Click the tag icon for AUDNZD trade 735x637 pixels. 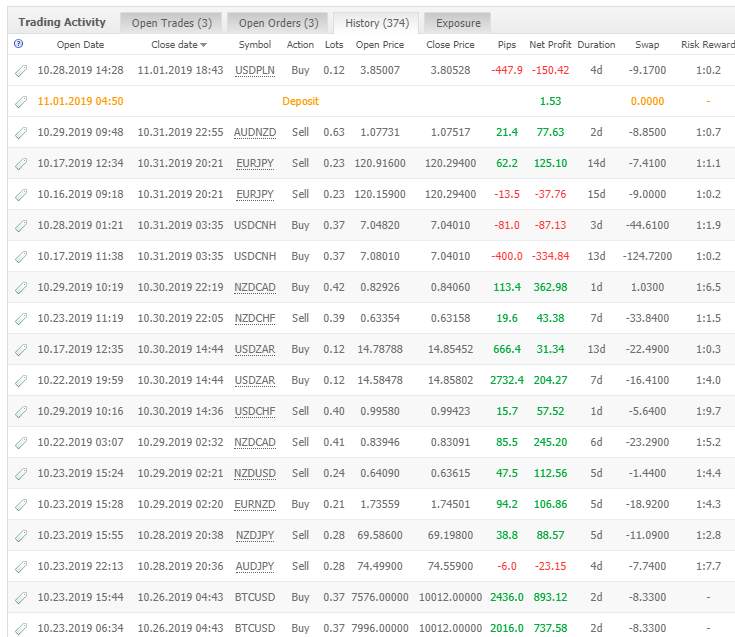(21, 133)
